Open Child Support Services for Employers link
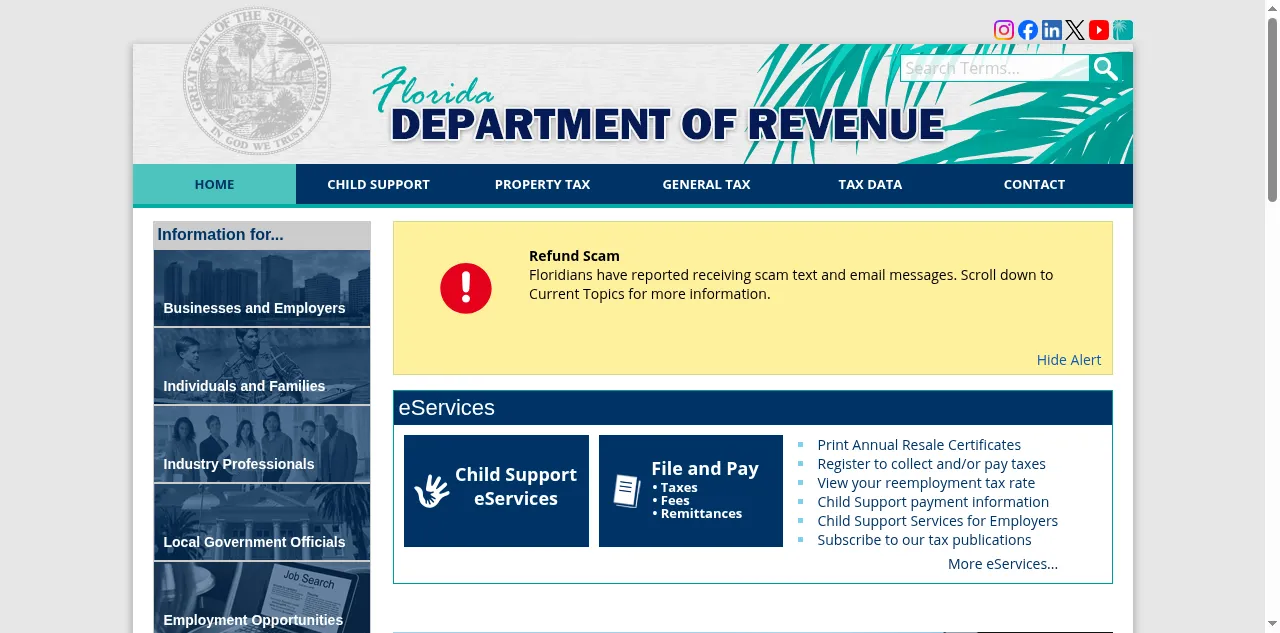This screenshot has width=1280, height=633. tap(937, 521)
